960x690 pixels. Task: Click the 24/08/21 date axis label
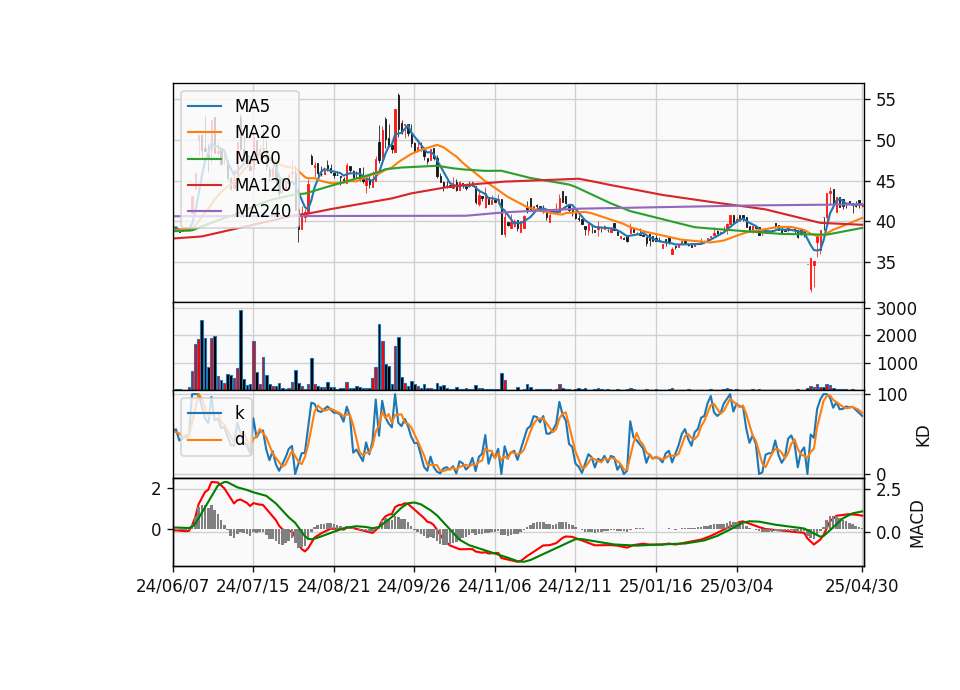point(334,586)
